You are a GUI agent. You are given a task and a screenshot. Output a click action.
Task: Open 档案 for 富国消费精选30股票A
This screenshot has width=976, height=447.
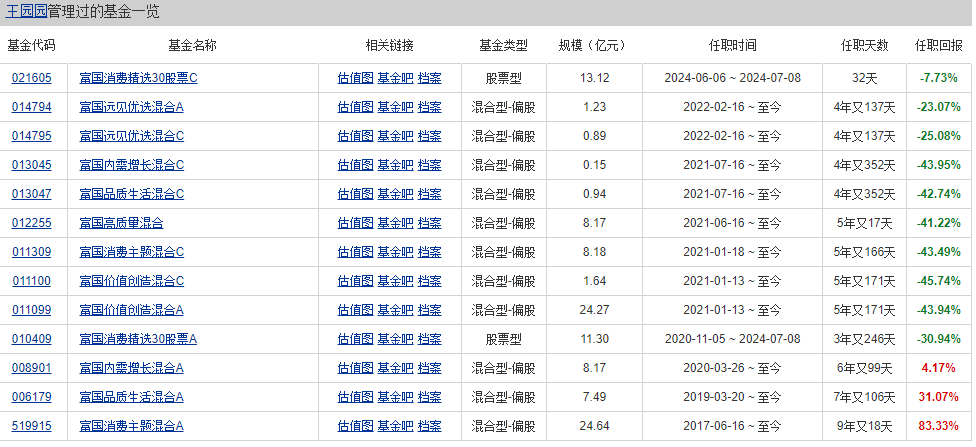point(429,339)
